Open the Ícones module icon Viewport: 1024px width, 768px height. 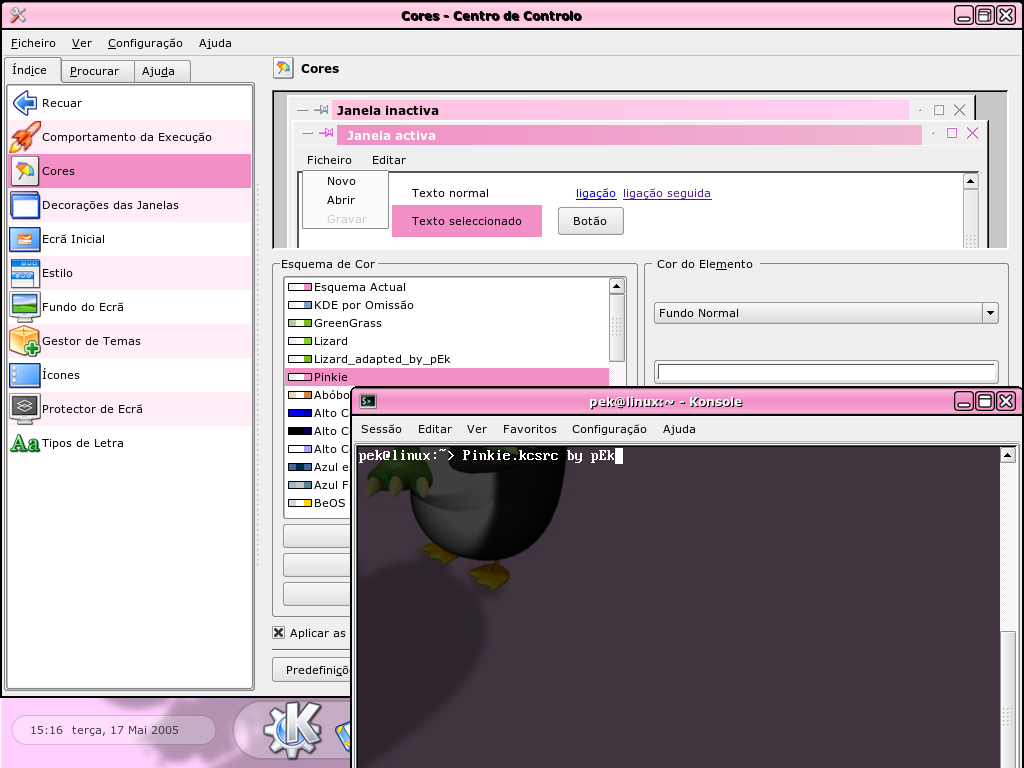[x=25, y=374]
